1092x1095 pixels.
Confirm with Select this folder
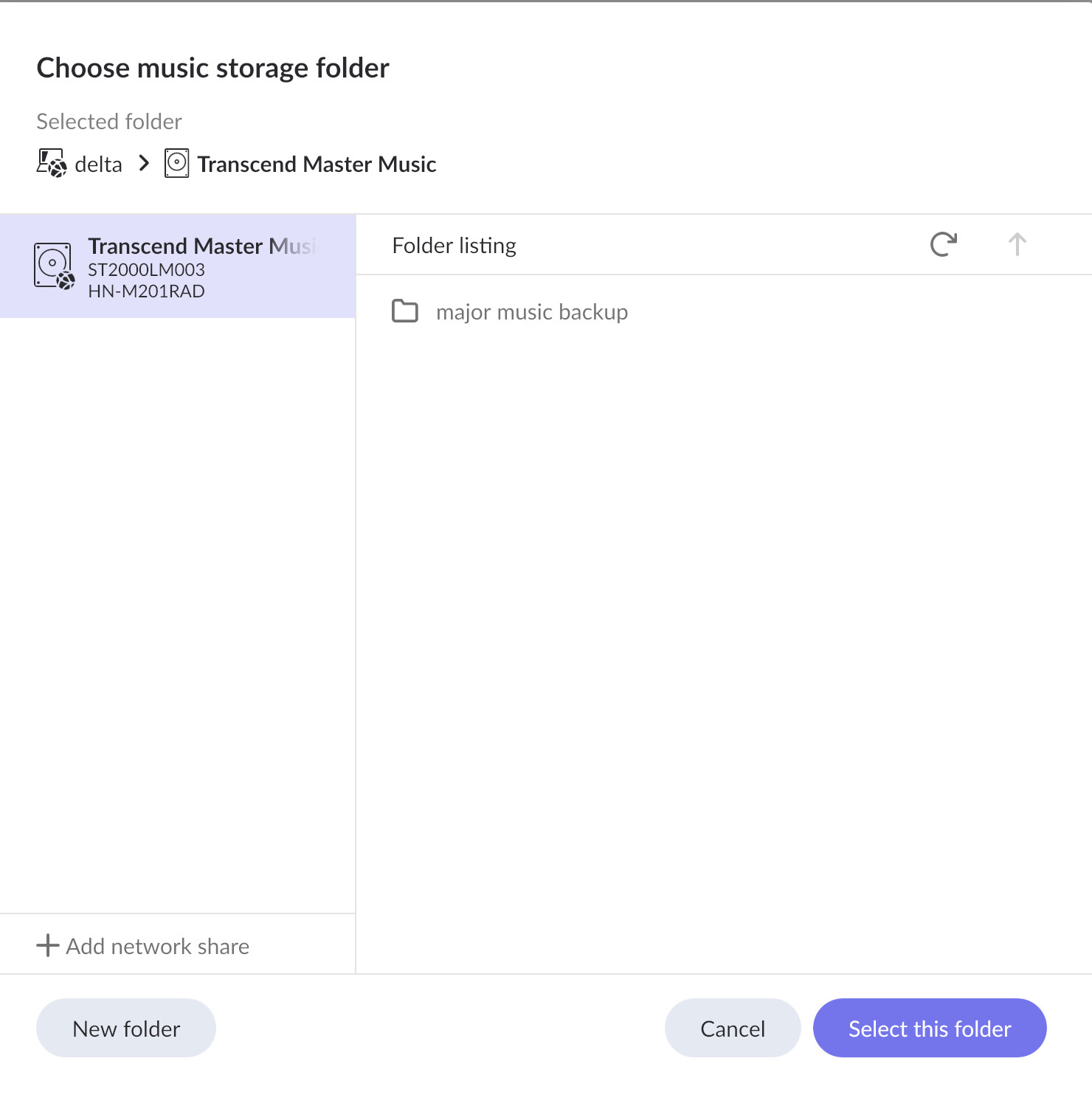click(x=929, y=1028)
